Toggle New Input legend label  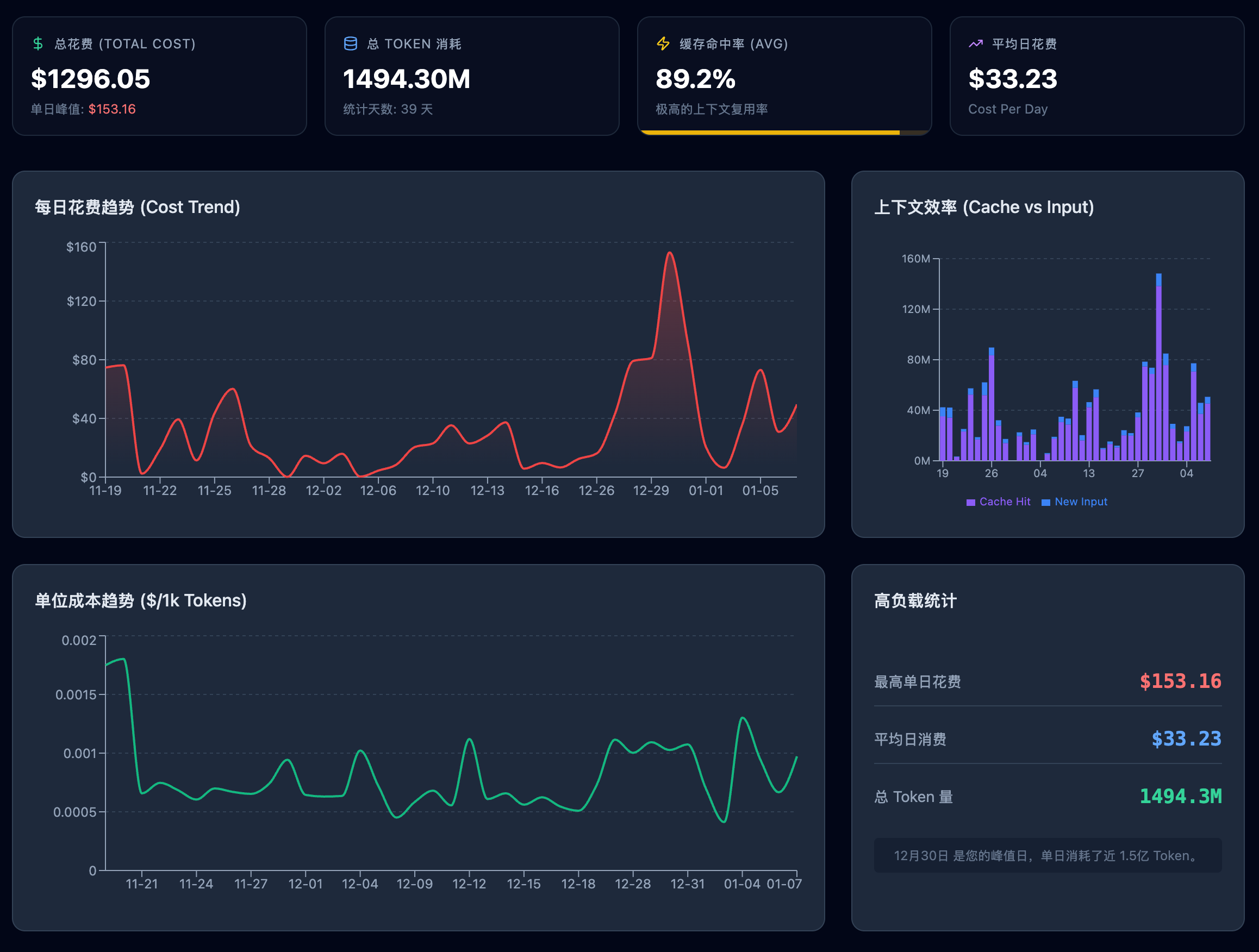[x=1080, y=502]
